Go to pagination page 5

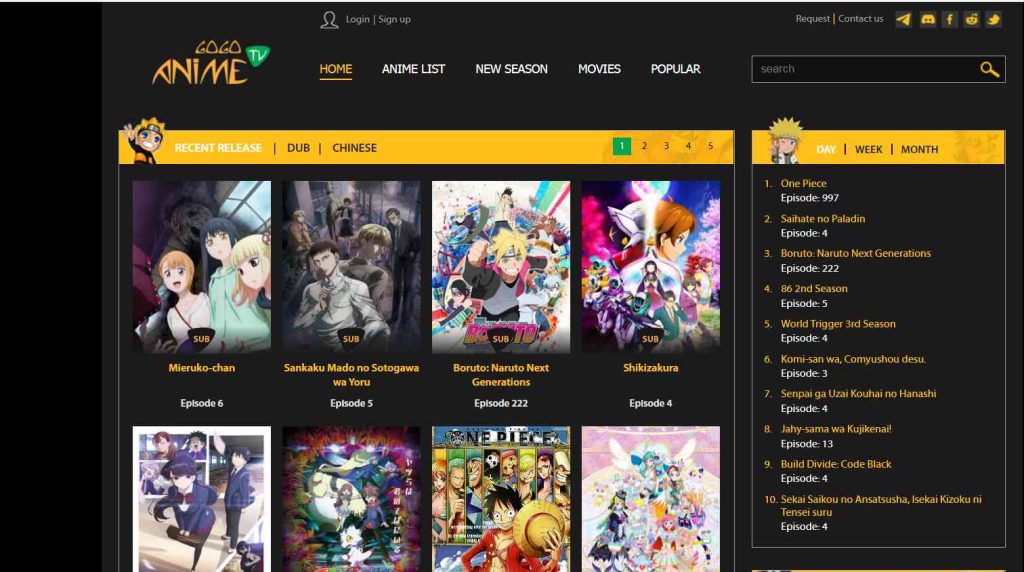pos(711,146)
